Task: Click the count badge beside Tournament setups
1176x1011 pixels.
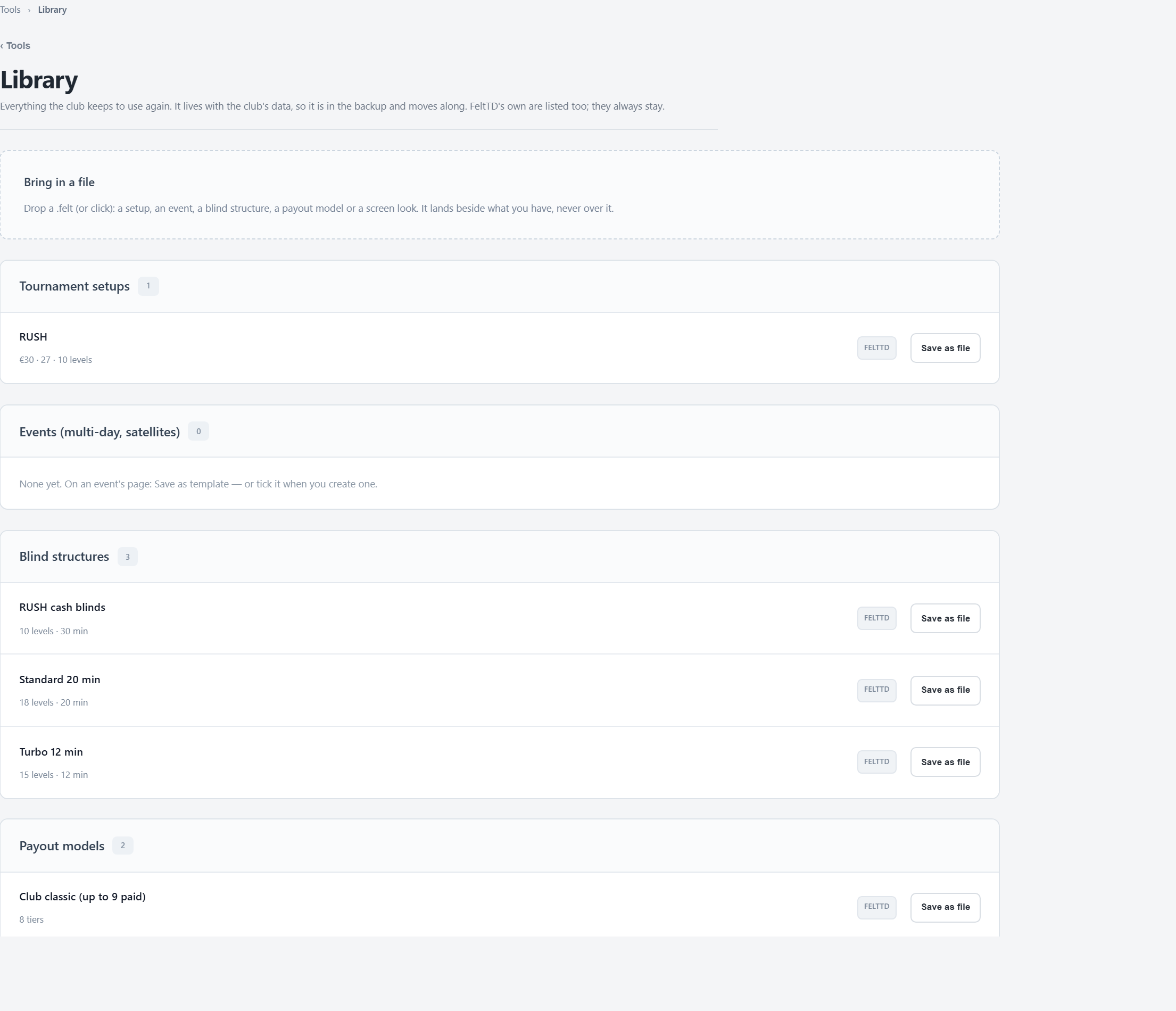Action: [x=148, y=286]
